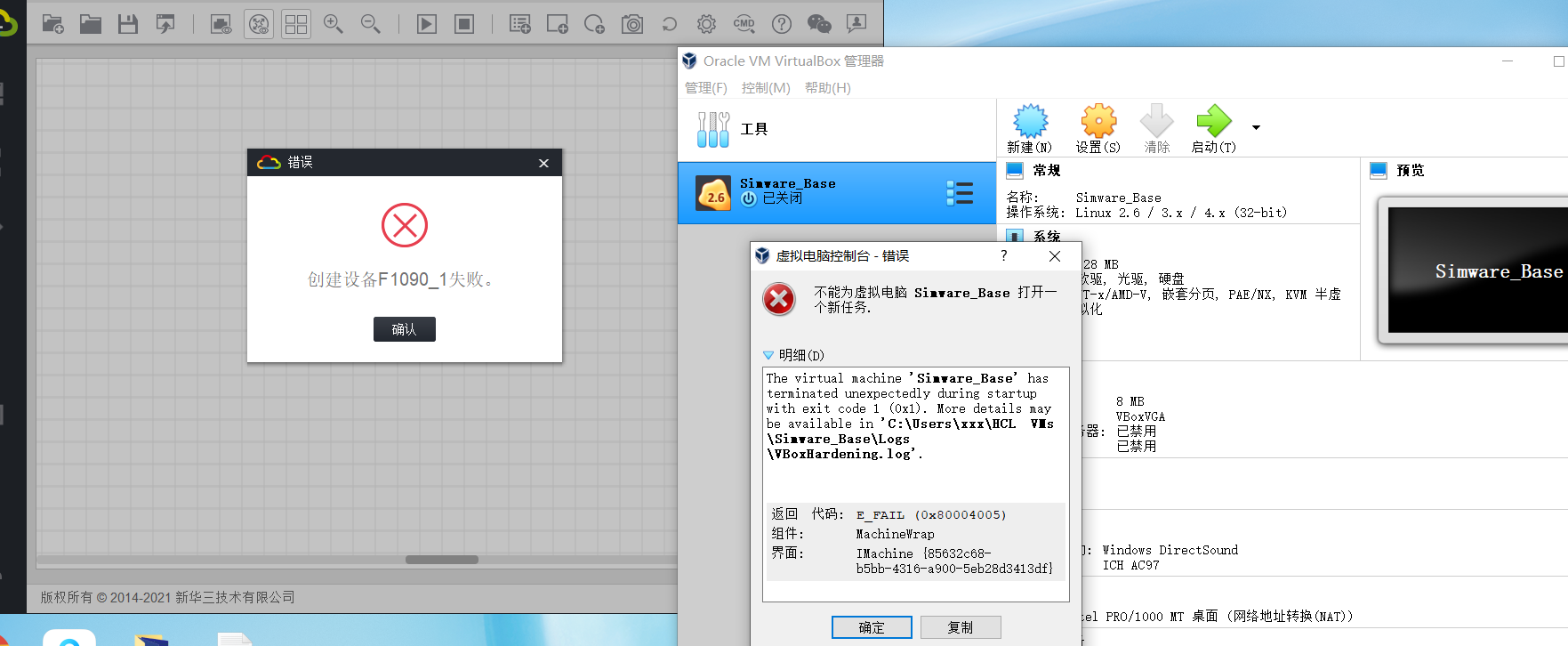Click the ICH AC97 audio controller text
The width and height of the screenshot is (1568, 646).
click(1131, 565)
